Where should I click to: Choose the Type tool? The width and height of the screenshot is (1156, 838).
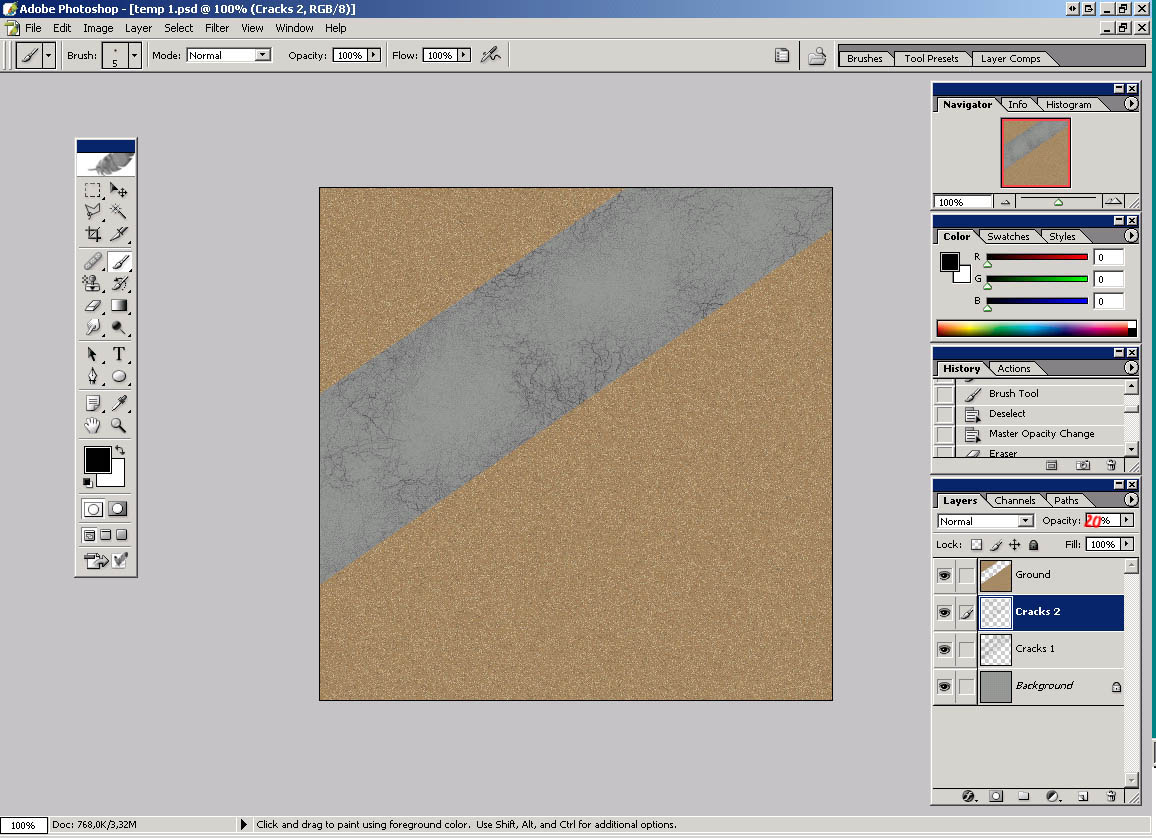pyautogui.click(x=119, y=354)
